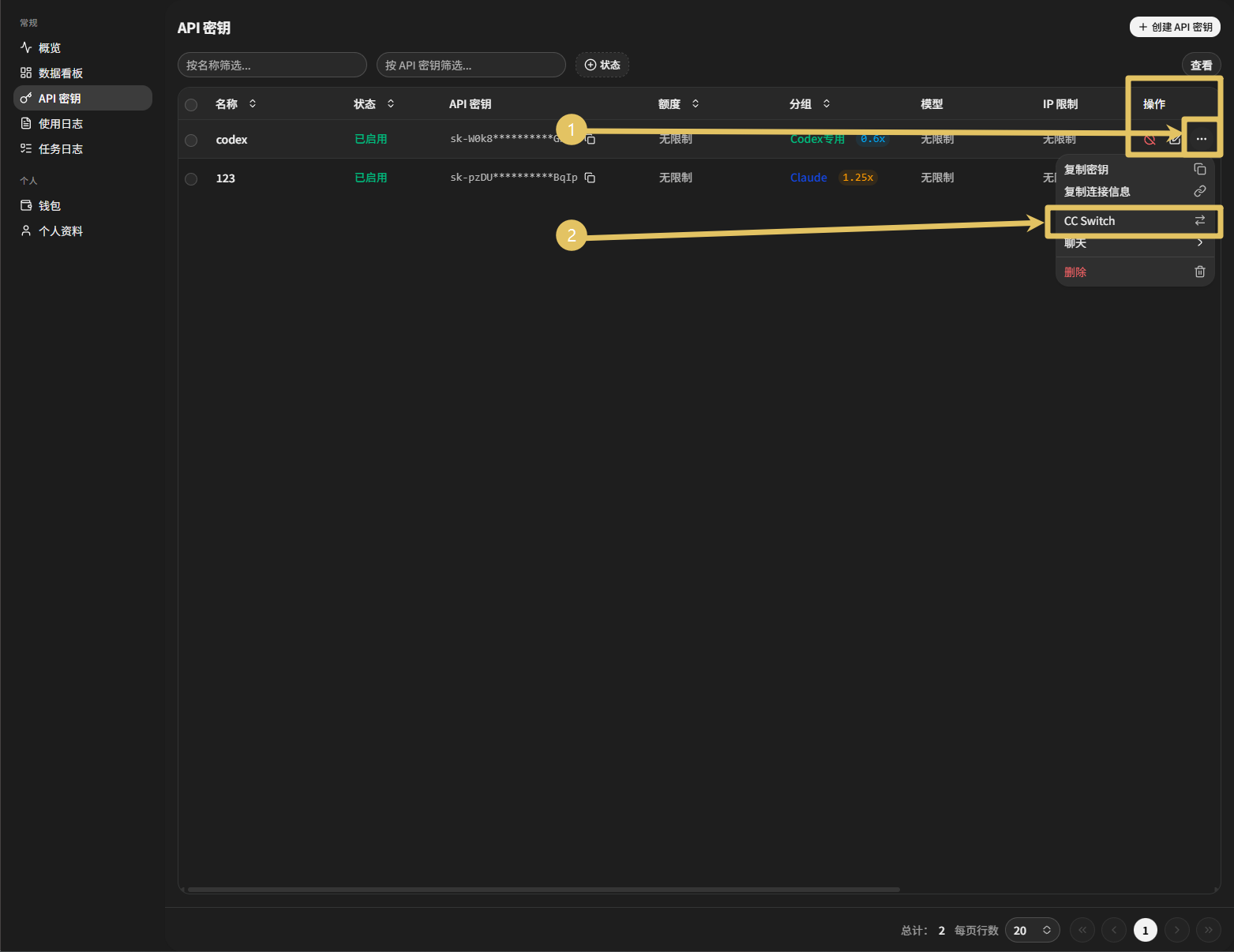This screenshot has width=1234, height=952.
Task: Expand the 聊天 submenu
Action: (1135, 243)
